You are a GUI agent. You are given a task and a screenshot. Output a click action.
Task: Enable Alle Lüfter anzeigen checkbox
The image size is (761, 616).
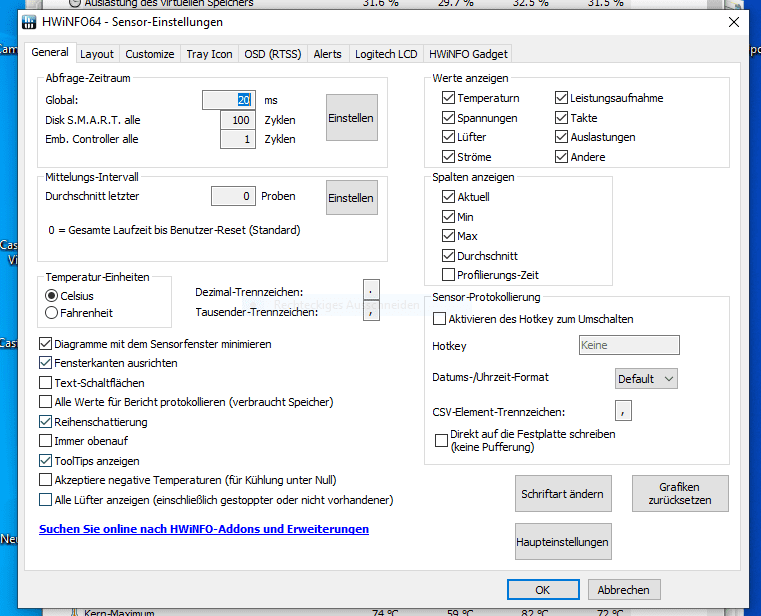pyautogui.click(x=45, y=499)
